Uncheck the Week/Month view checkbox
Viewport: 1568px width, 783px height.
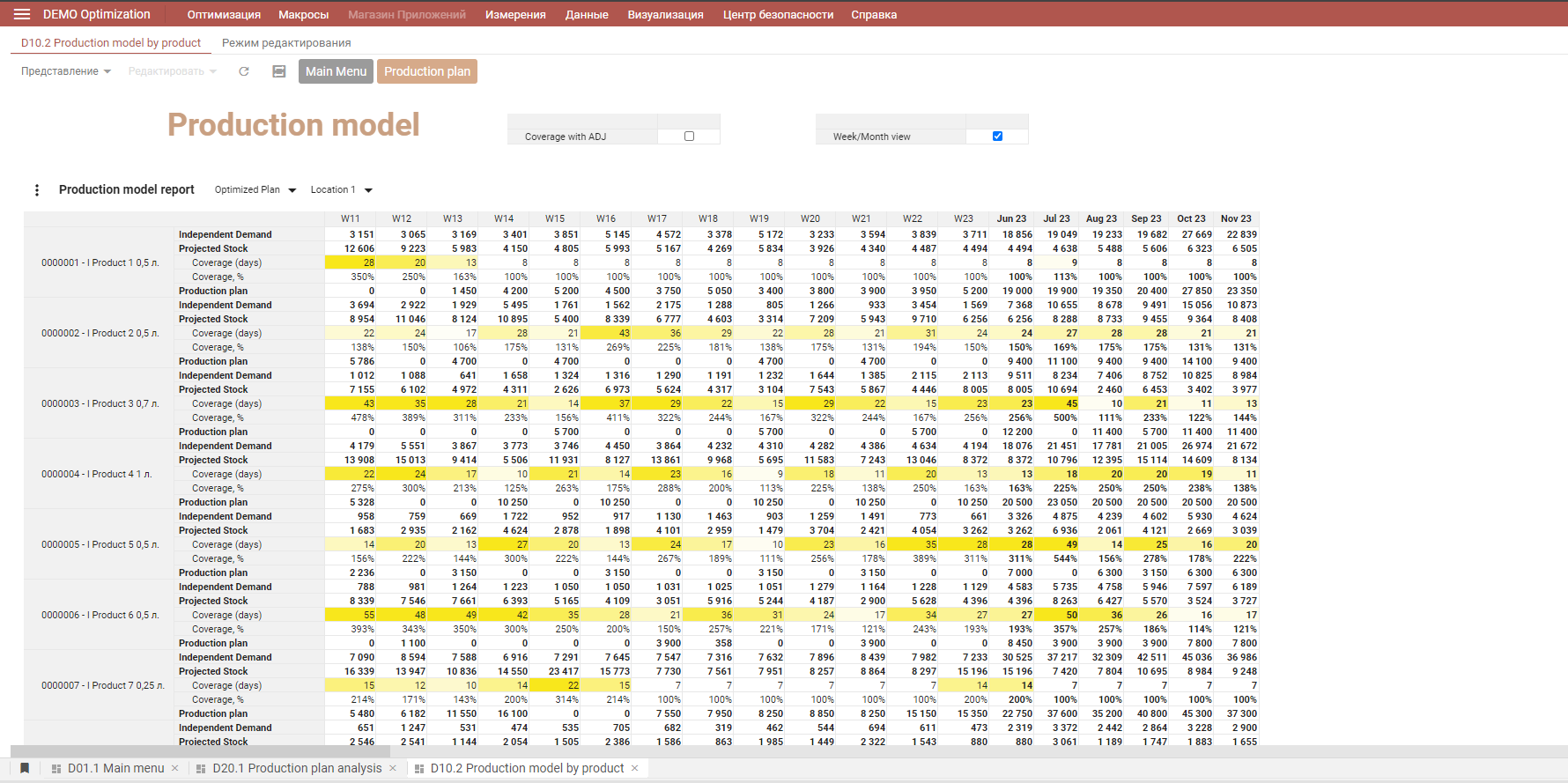click(x=997, y=137)
